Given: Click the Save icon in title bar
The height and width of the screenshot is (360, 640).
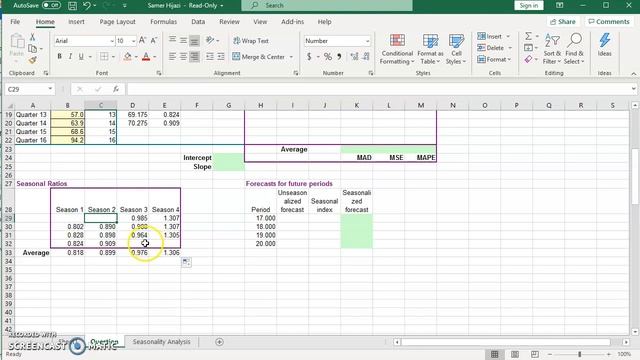Looking at the screenshot, I should tap(72, 6).
